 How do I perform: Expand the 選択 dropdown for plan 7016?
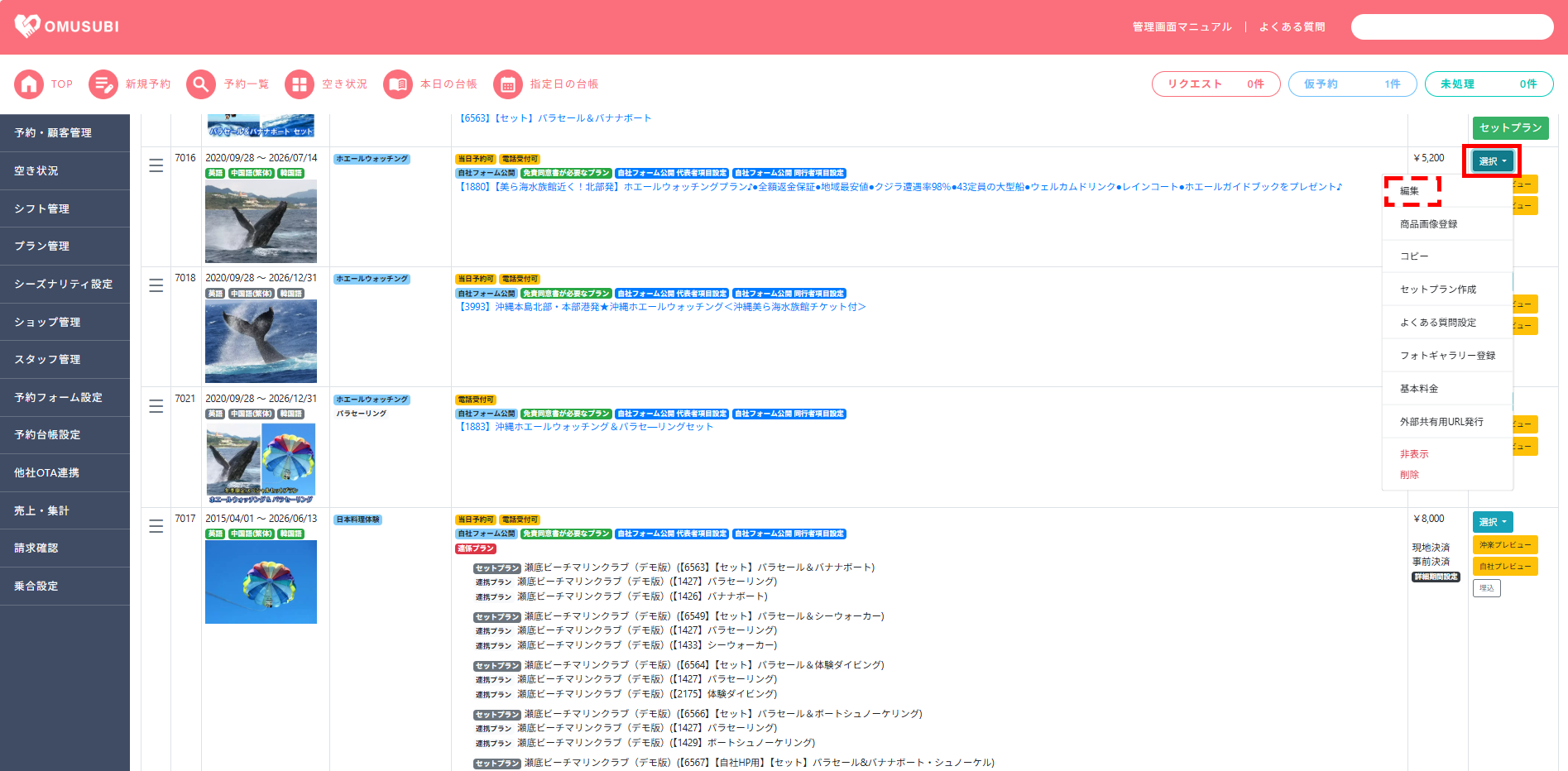[1492, 161]
